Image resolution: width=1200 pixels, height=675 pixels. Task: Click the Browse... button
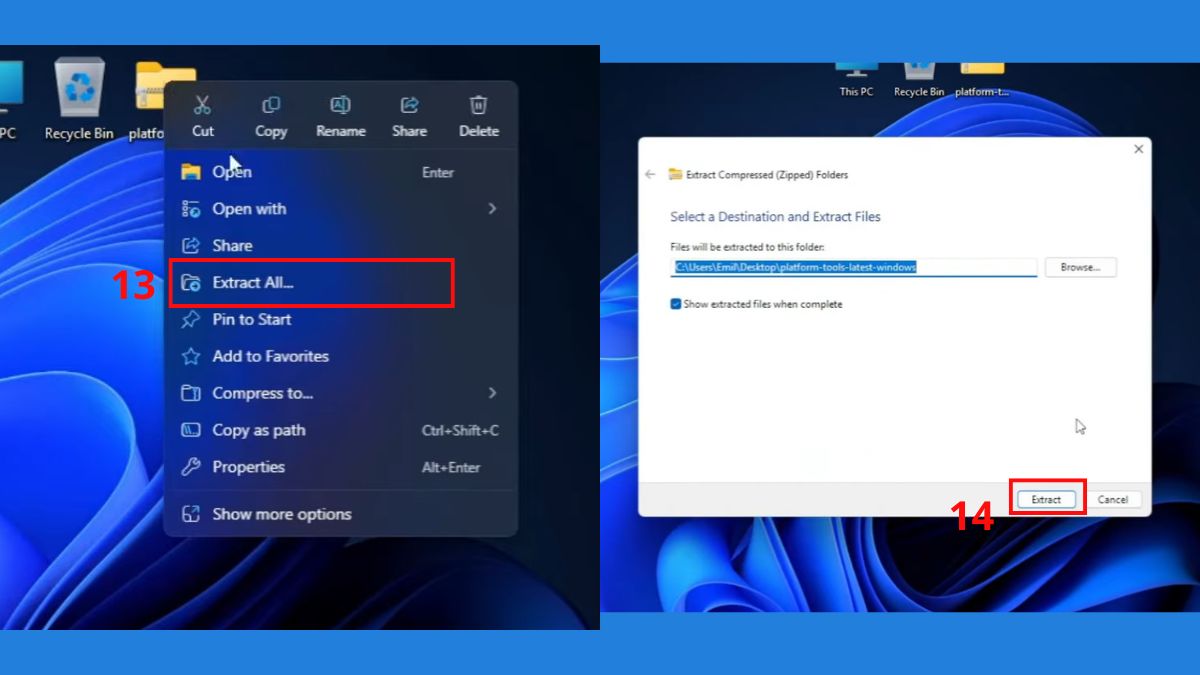(x=1080, y=267)
